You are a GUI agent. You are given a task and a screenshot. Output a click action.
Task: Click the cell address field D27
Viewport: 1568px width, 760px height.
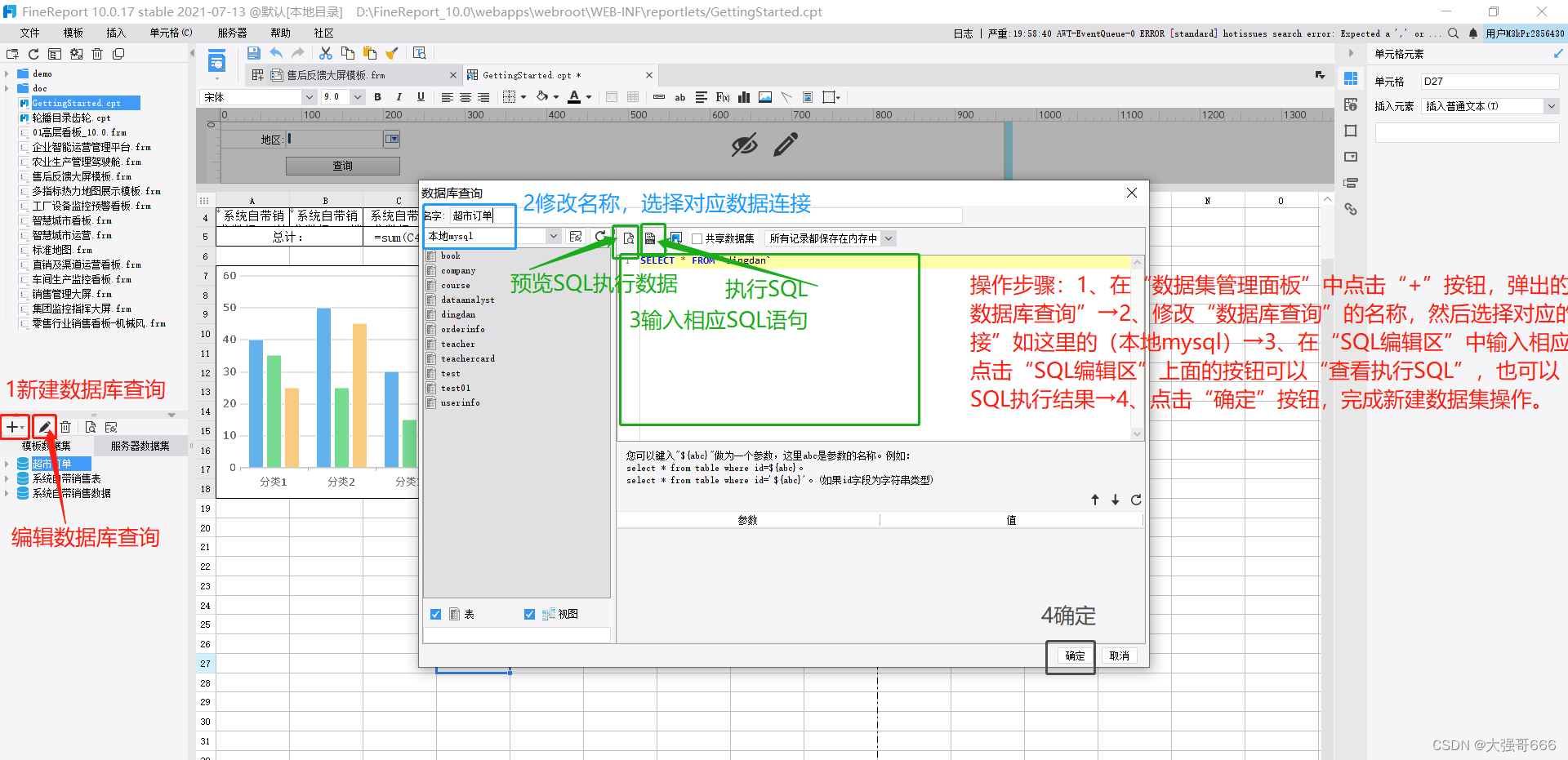point(1490,82)
